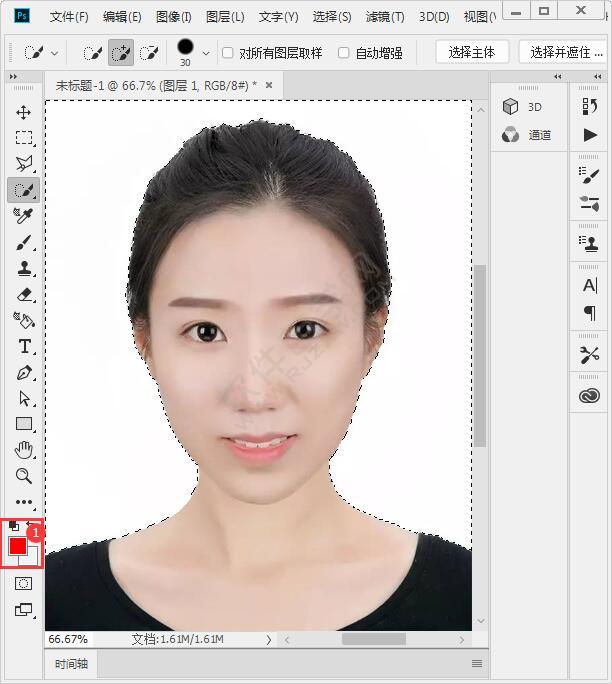Open status bar document info arrow
612x684 pixels.
click(268, 639)
